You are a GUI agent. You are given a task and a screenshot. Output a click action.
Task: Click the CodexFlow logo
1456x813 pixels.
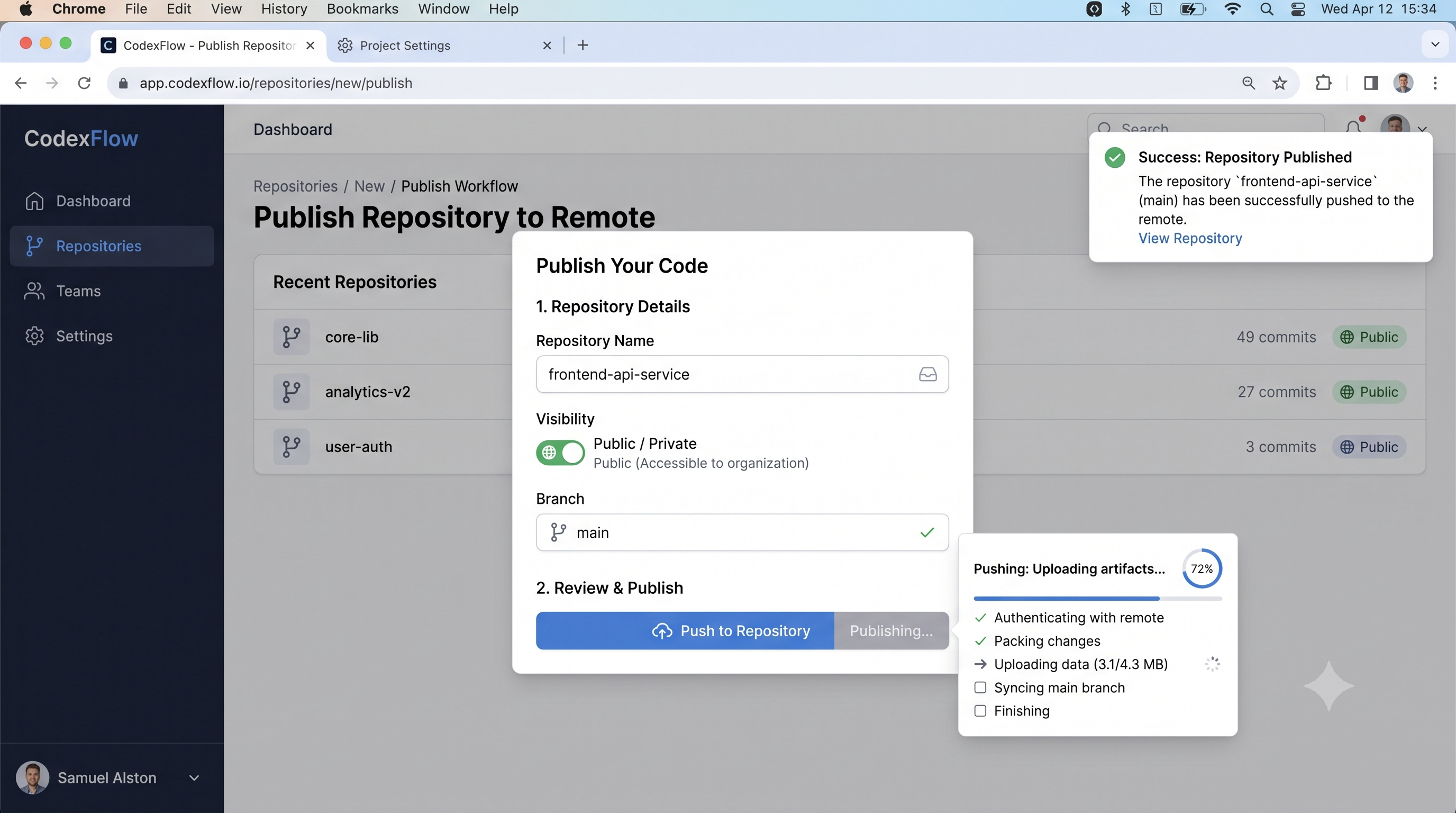tap(81, 139)
